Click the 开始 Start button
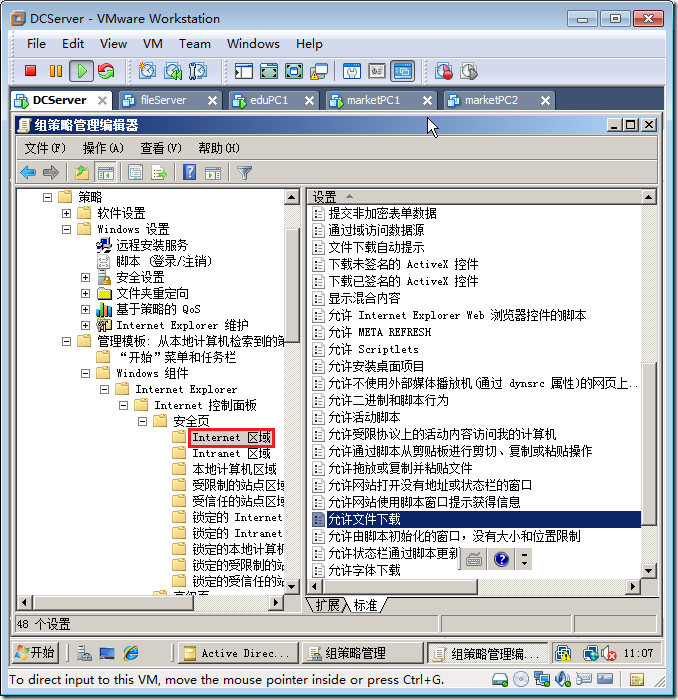 point(35,653)
